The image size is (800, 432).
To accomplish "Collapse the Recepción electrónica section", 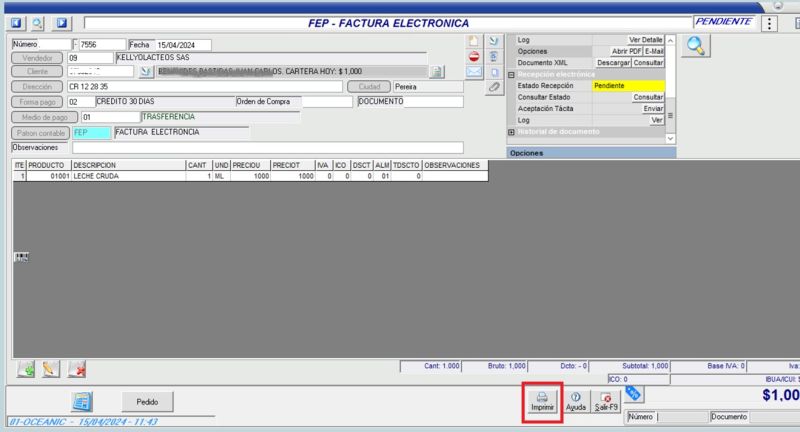I will [x=512, y=74].
